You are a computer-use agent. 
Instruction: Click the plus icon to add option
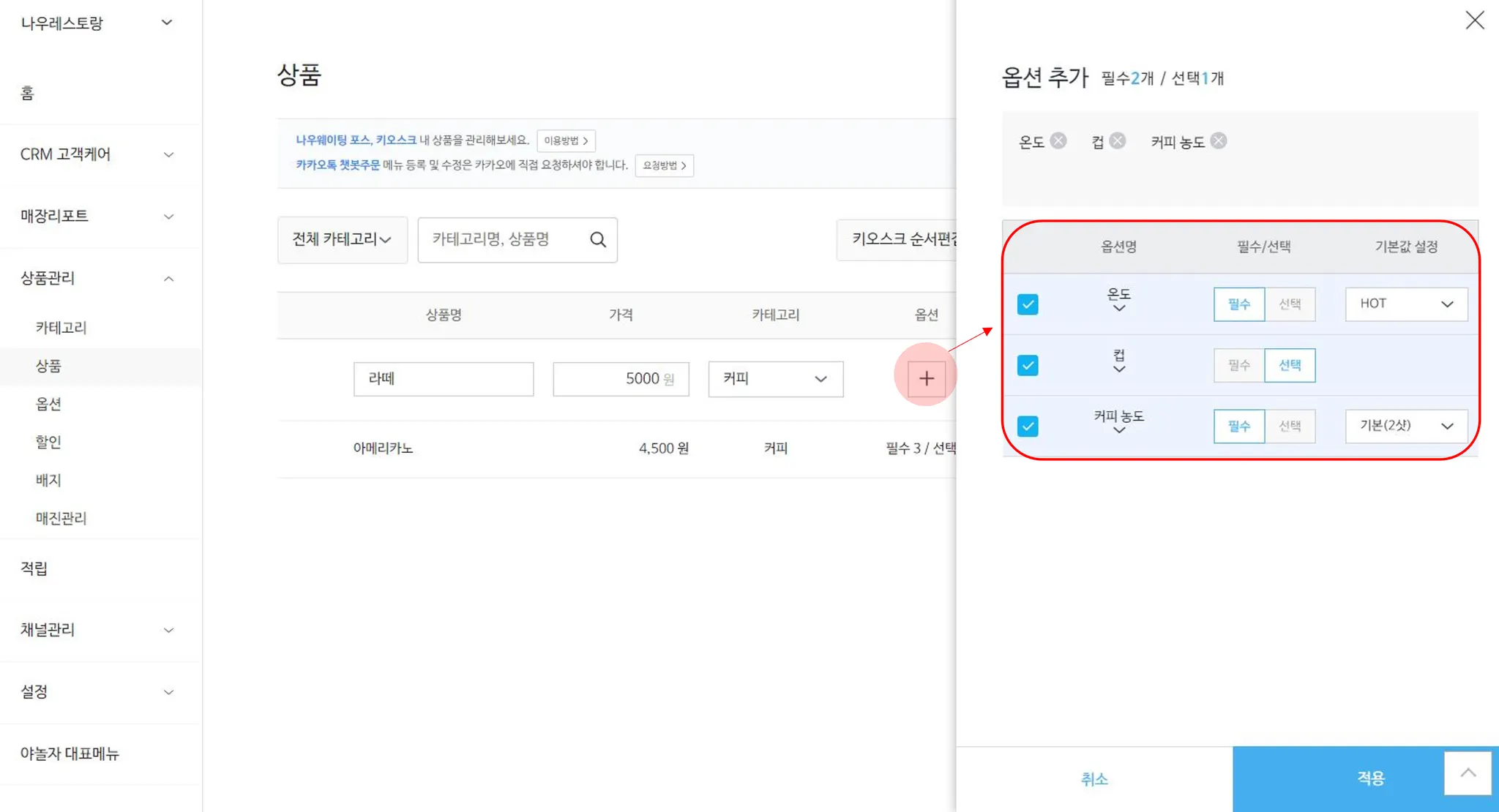[926, 378]
